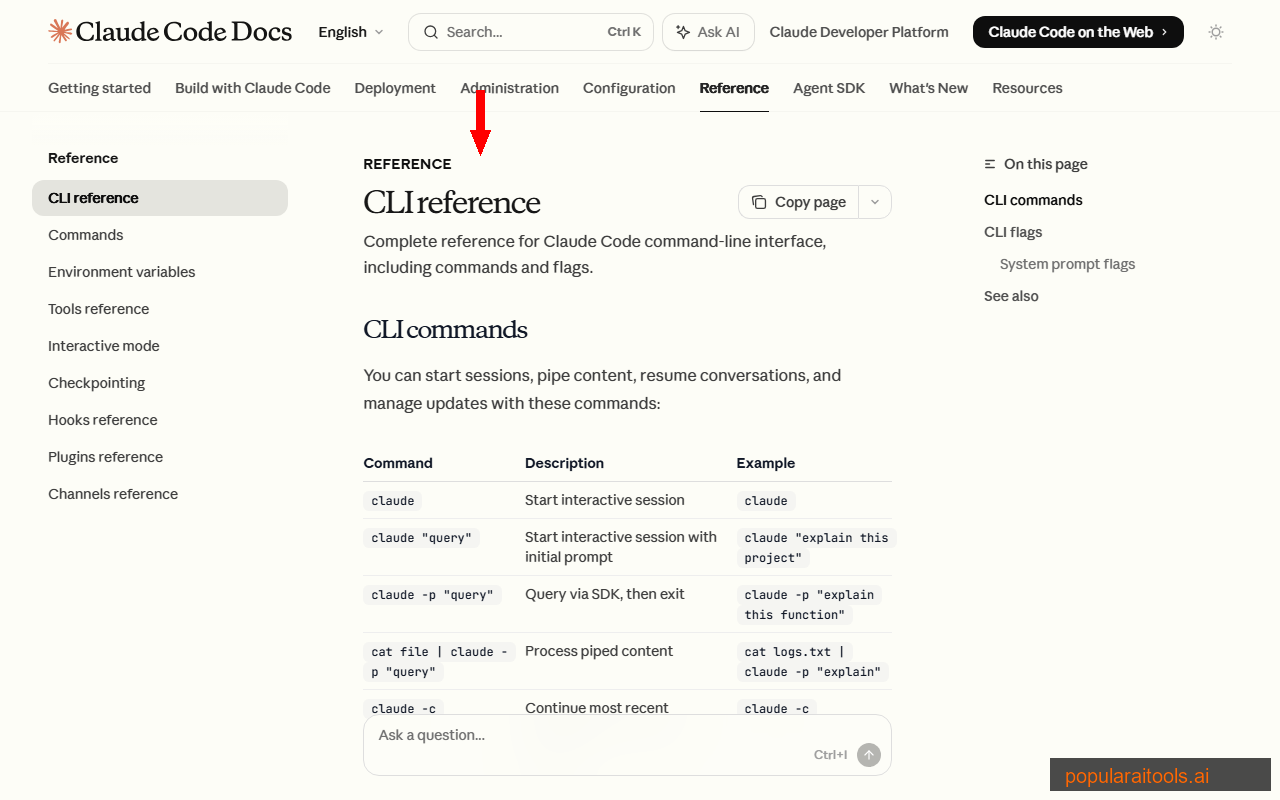The height and width of the screenshot is (800, 1280).
Task: Toggle the light/dark theme sun icon
Action: click(x=1216, y=32)
